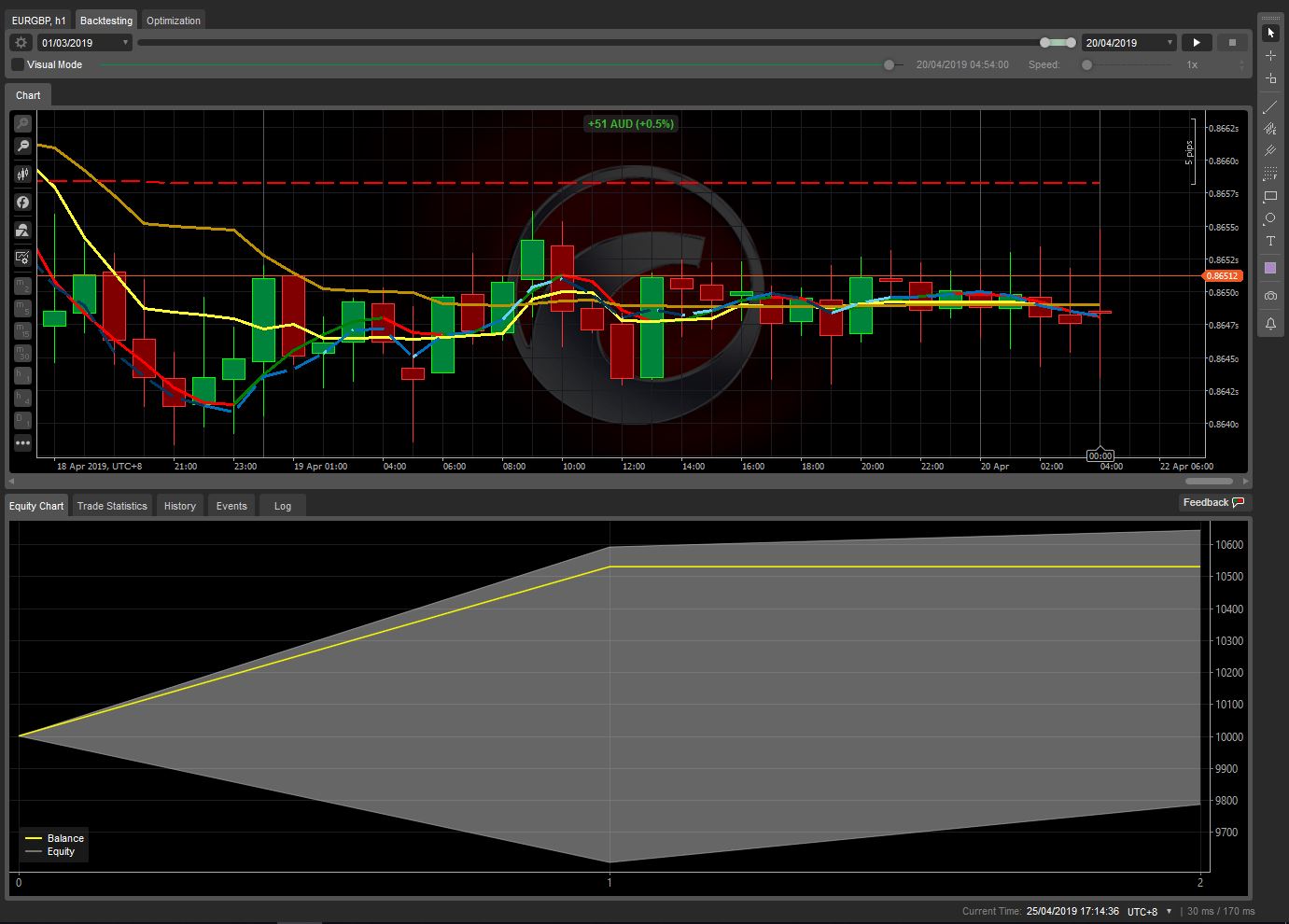Open the chart settings gear-chart icon
Screen dimensions: 1289x924
pos(22,258)
